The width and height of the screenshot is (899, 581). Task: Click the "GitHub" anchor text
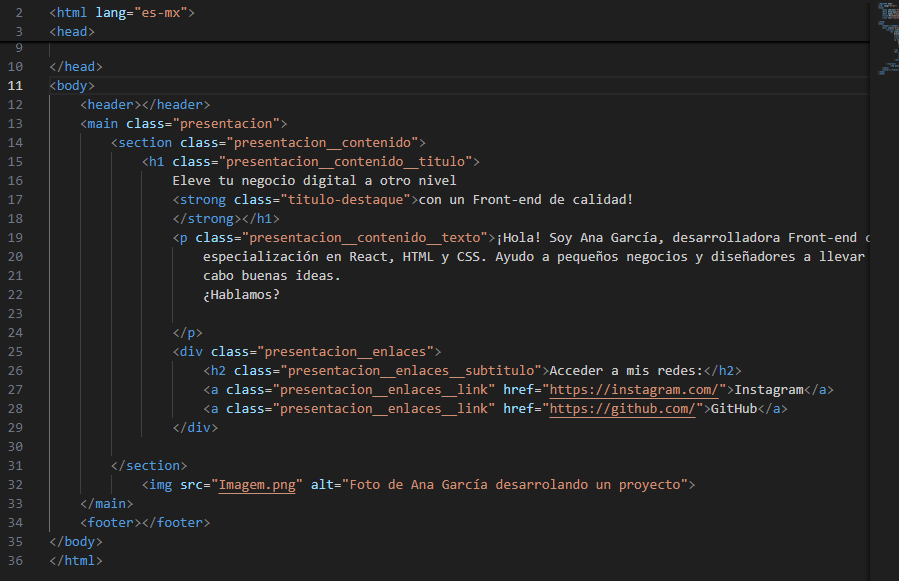coord(734,408)
